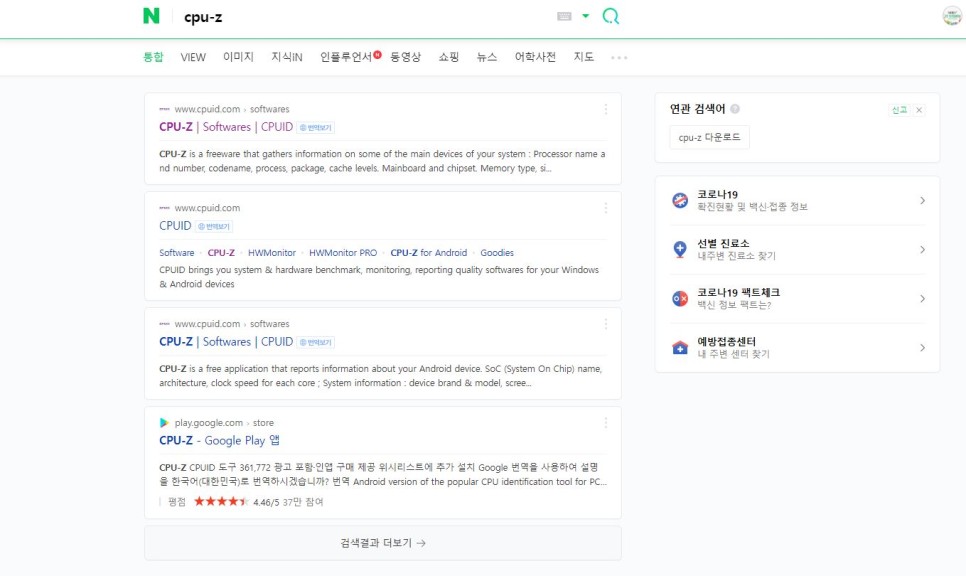This screenshot has width=966, height=576.
Task: Switch to the 뉴스 tab
Action: coord(487,57)
